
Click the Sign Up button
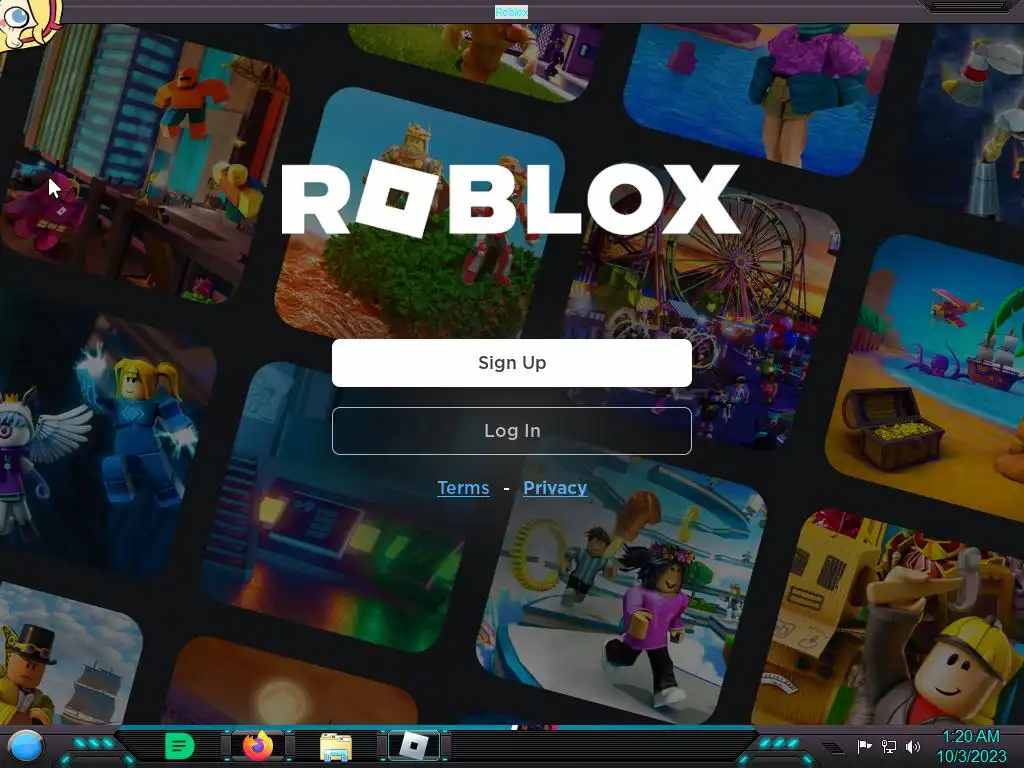[511, 363]
